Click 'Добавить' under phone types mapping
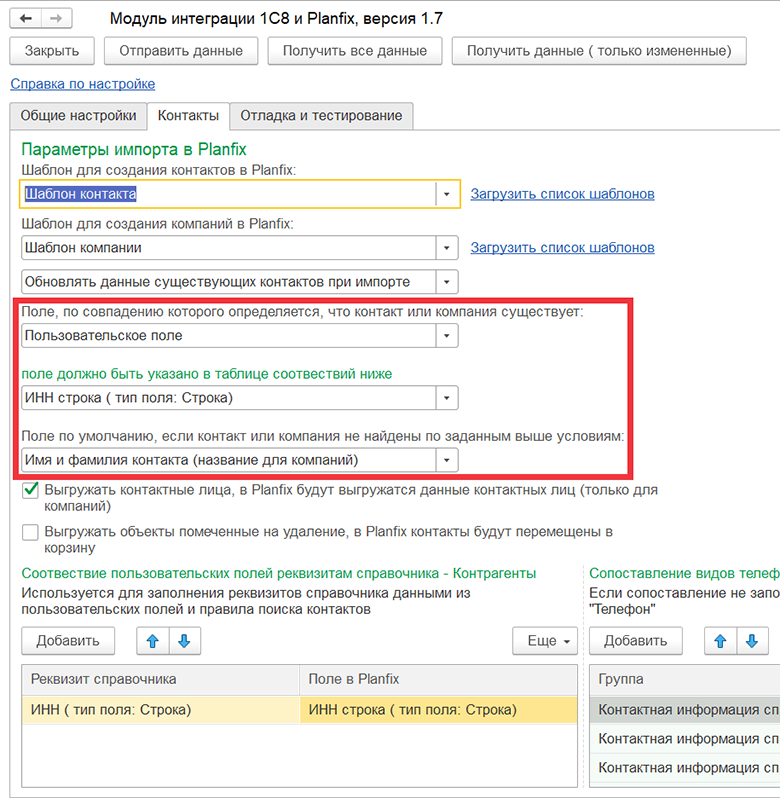Image resolution: width=780 pixels, height=798 pixels. pos(635,641)
